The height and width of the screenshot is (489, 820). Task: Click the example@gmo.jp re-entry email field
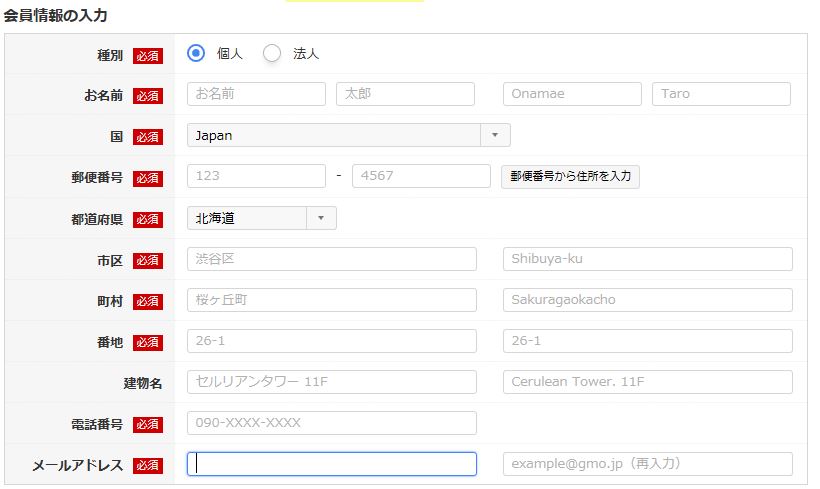click(647, 464)
